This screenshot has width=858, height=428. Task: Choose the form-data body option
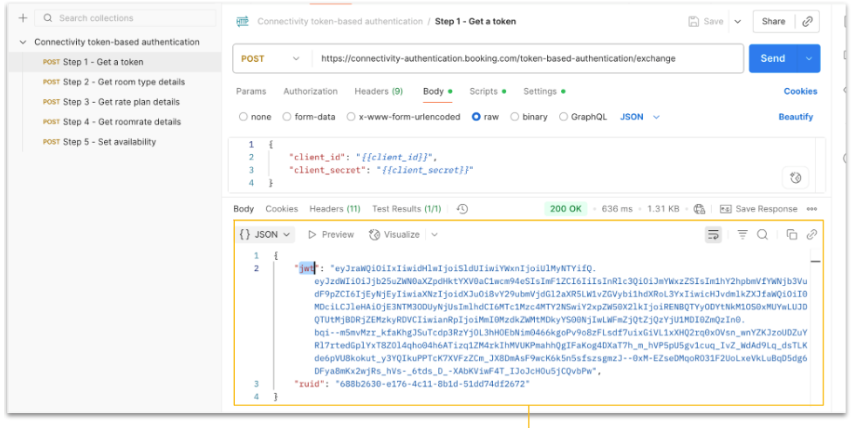pyautogui.click(x=287, y=117)
